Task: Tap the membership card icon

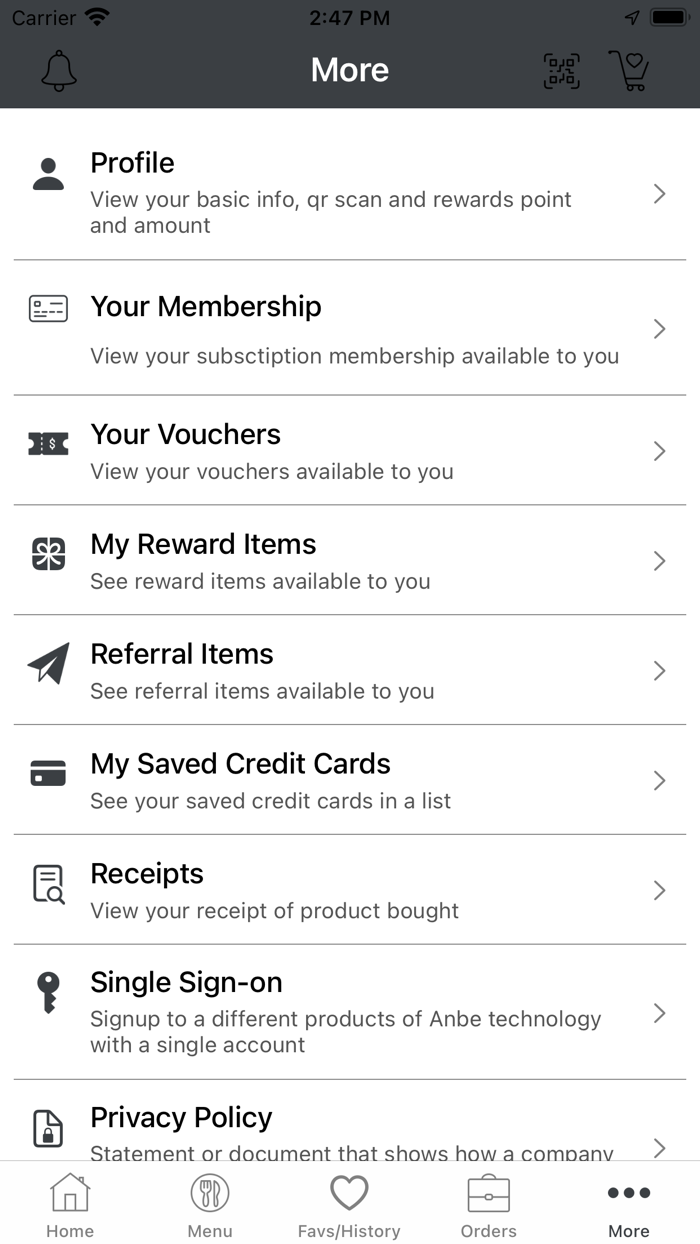Action: (48, 309)
